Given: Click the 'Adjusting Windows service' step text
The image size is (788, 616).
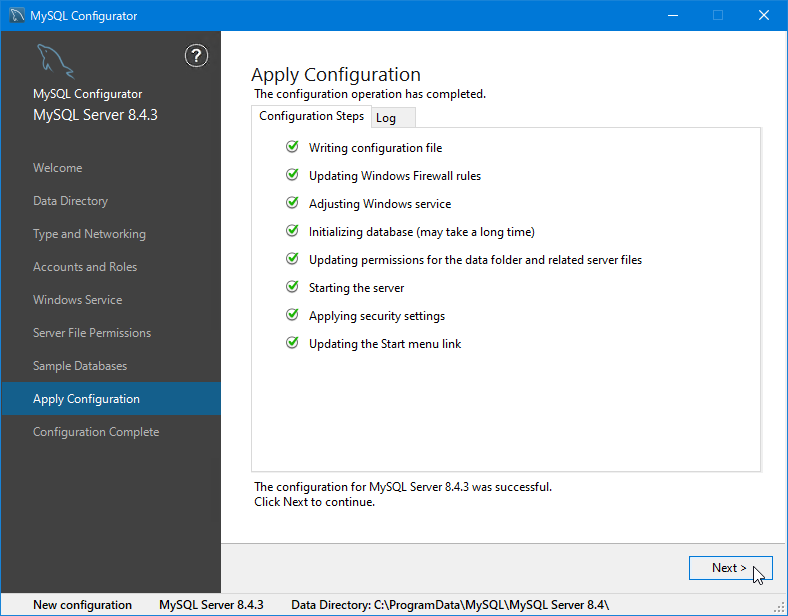Looking at the screenshot, I should coord(380,204).
